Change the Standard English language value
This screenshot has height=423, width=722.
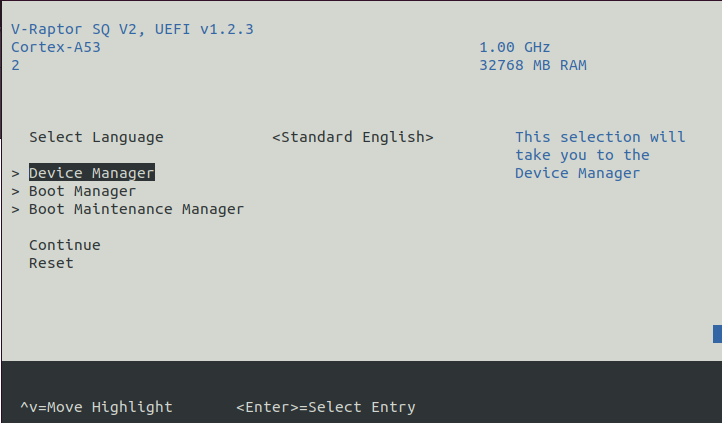[x=353, y=137]
